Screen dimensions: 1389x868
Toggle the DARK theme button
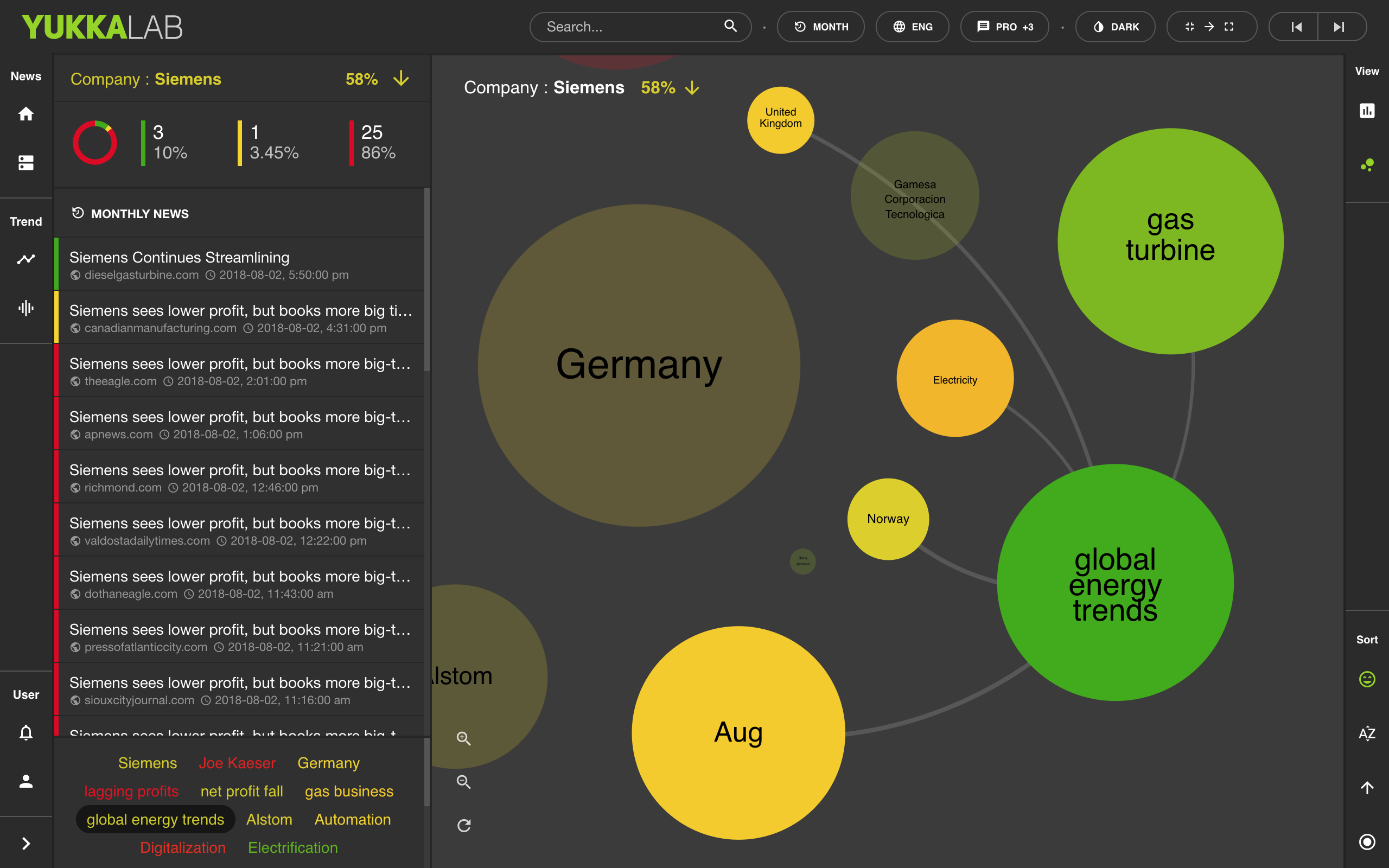(x=1115, y=27)
